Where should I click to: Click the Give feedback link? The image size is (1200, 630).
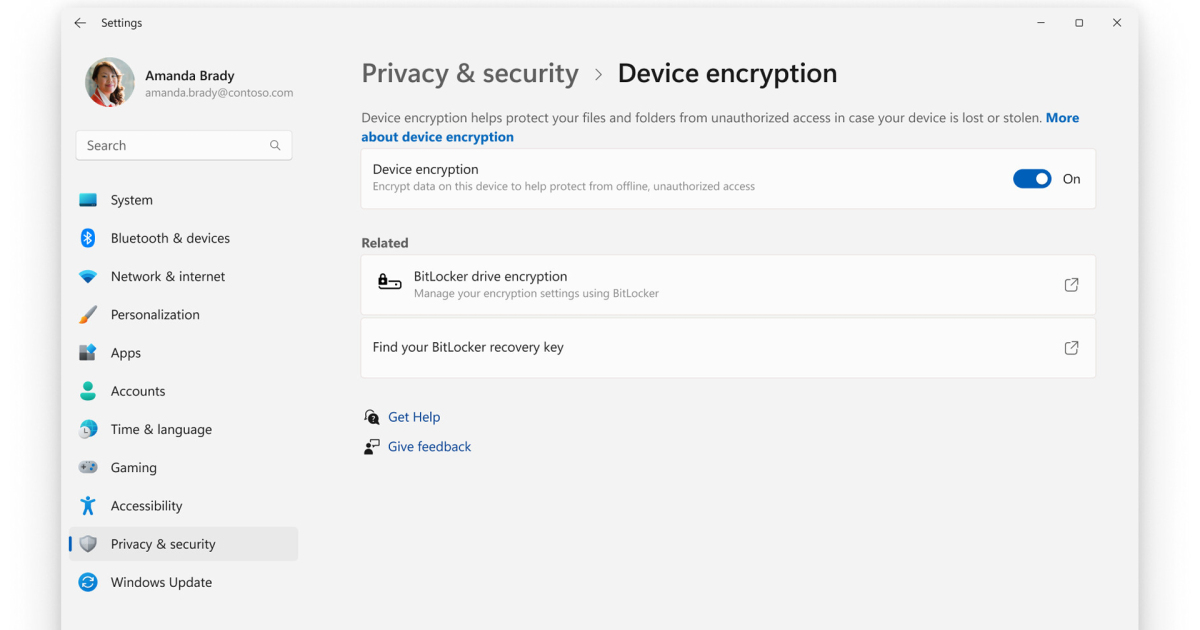429,447
